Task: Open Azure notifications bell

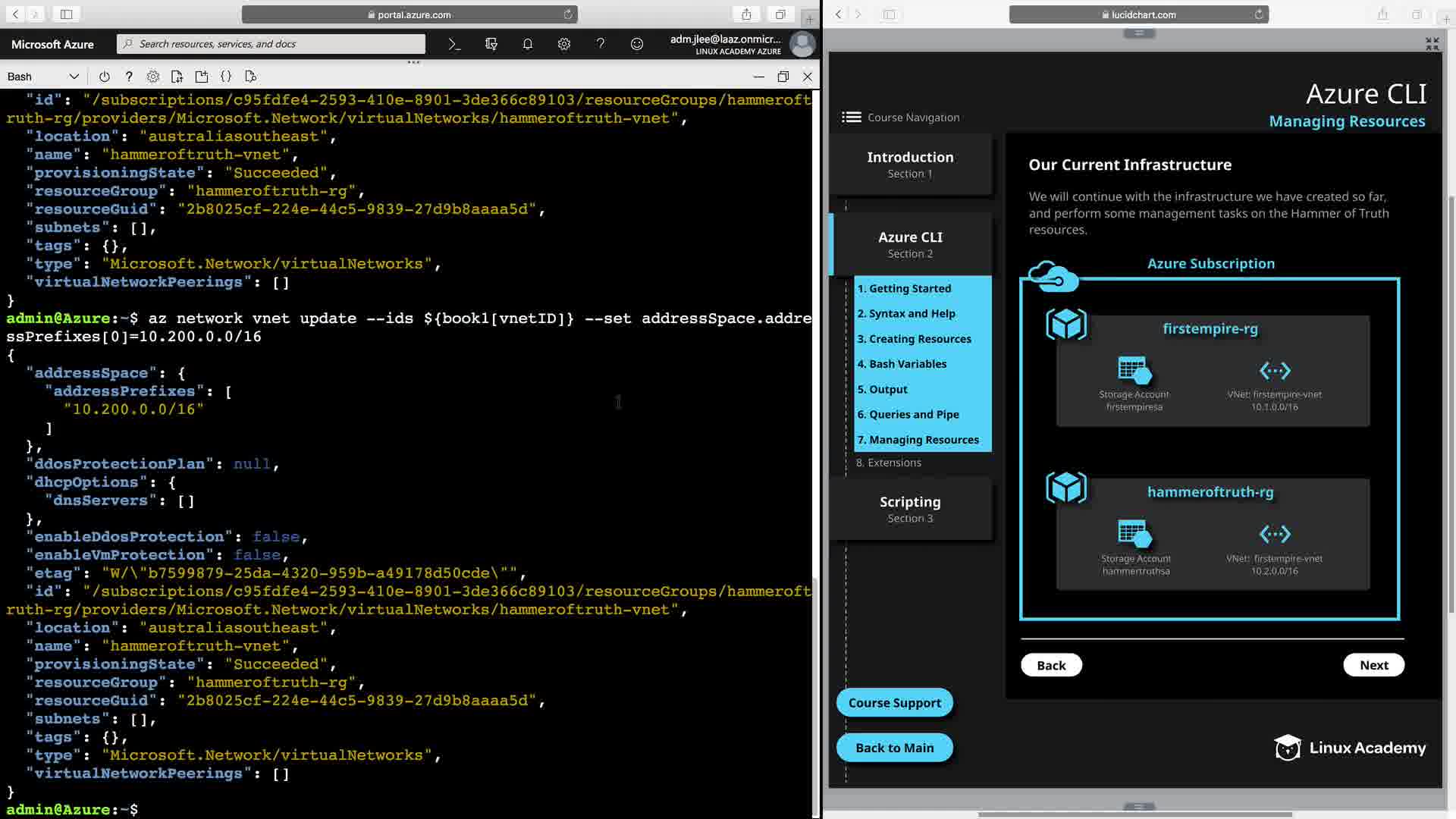Action: [x=527, y=44]
